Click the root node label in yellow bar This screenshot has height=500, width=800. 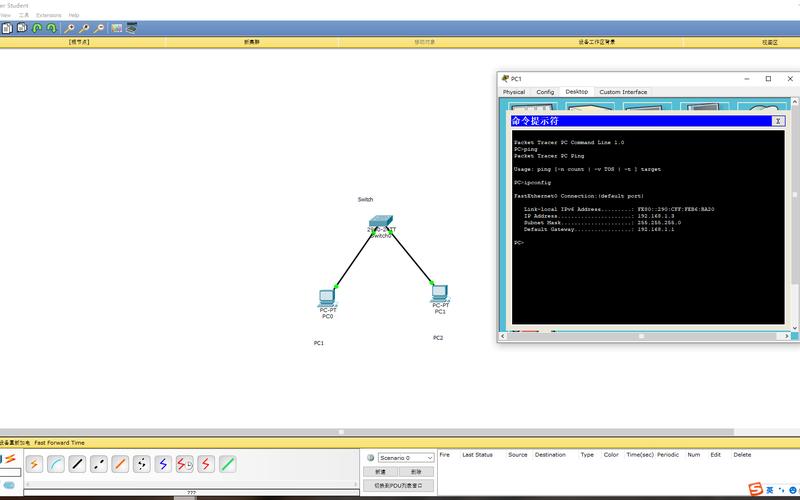(x=79, y=42)
